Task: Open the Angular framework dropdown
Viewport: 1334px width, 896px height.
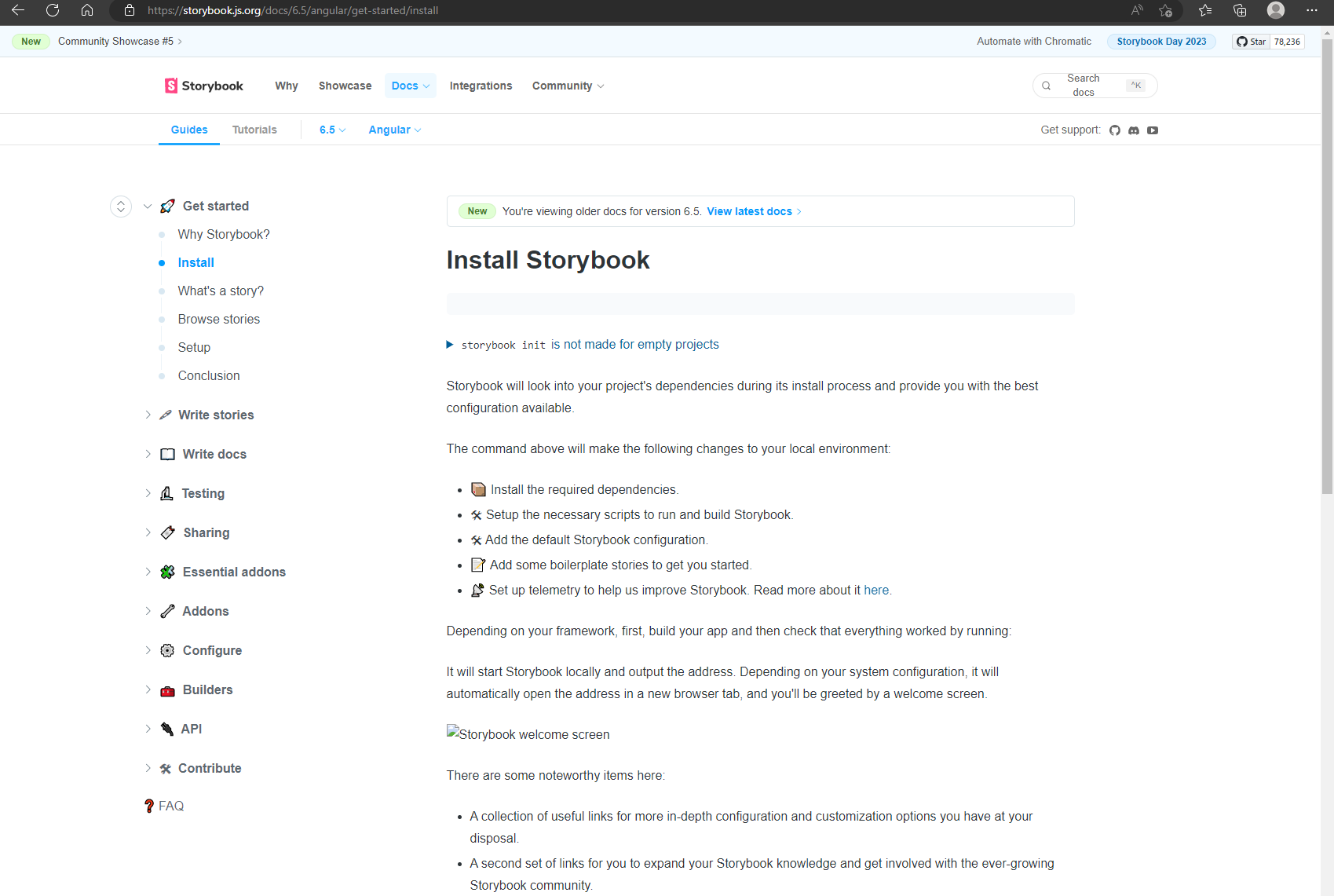Action: tap(394, 130)
